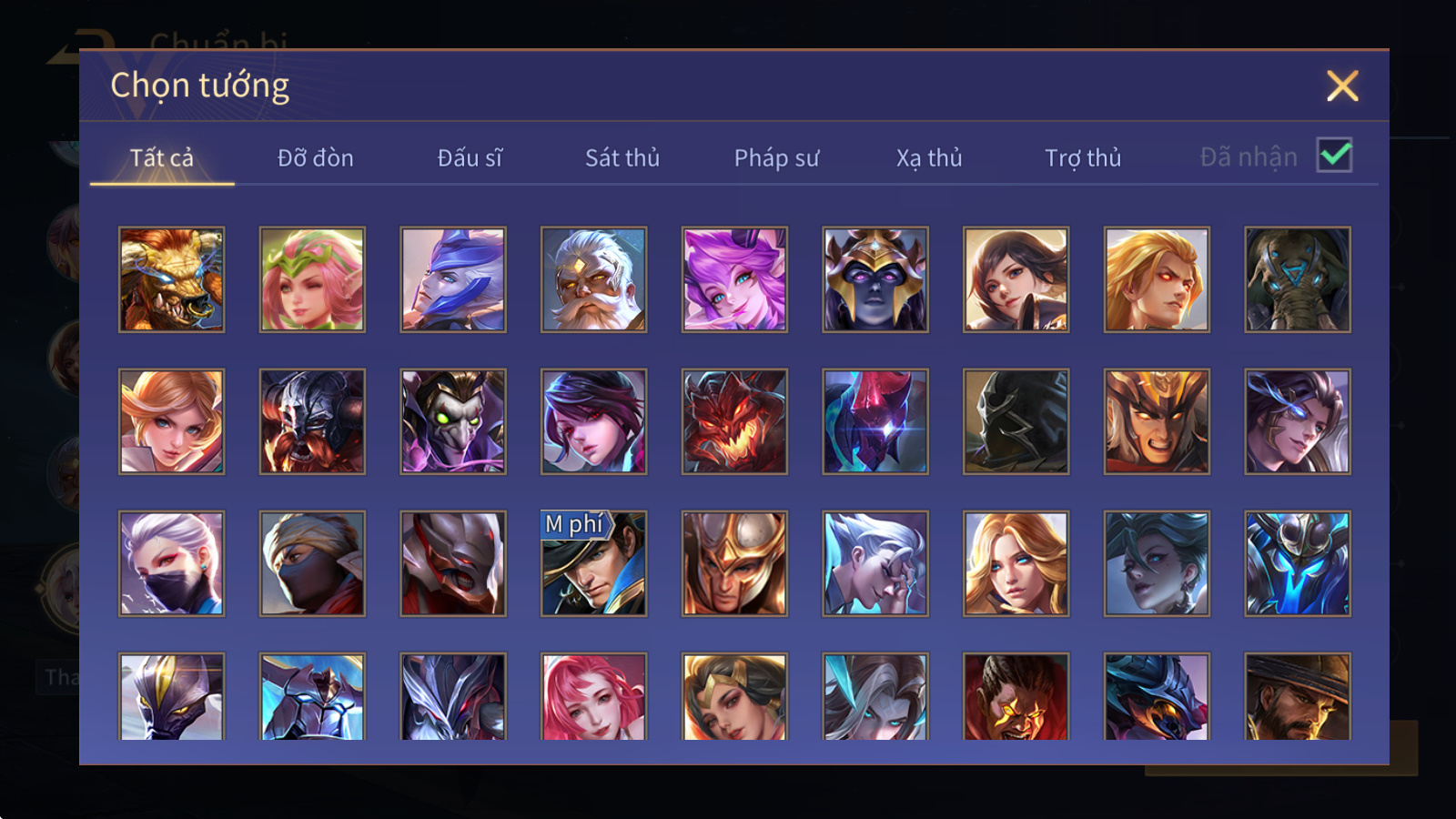Toggle the Đã nhận checkbox
The width and height of the screenshot is (1456, 819).
pos(1334,156)
